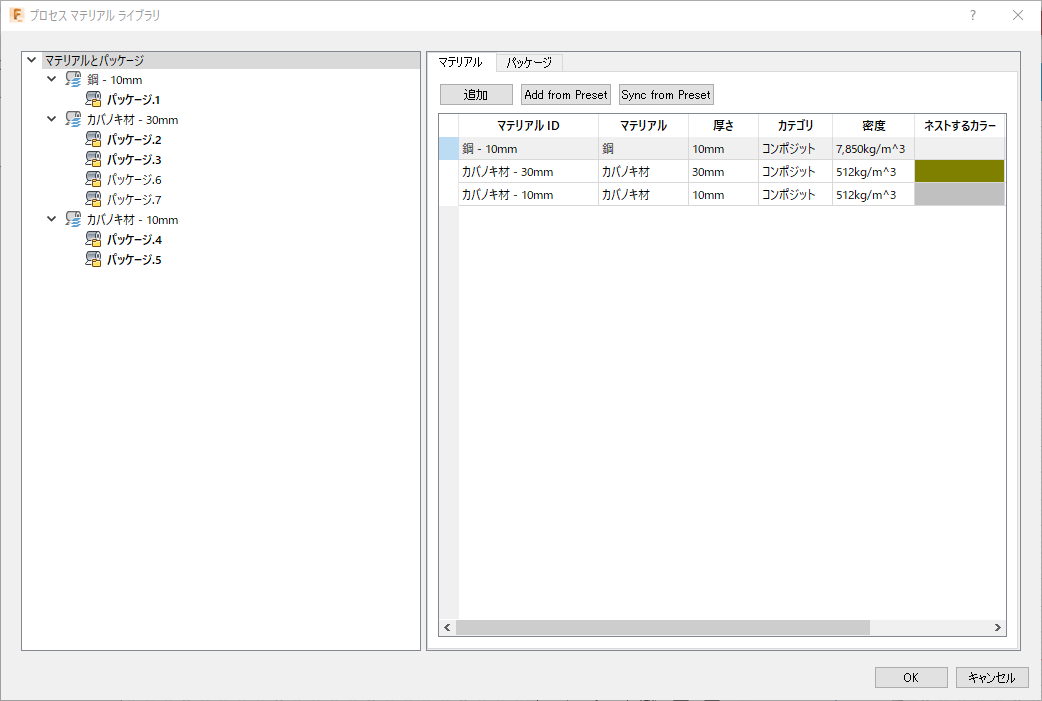Click the package icon beside パッケージ.4

(94, 239)
